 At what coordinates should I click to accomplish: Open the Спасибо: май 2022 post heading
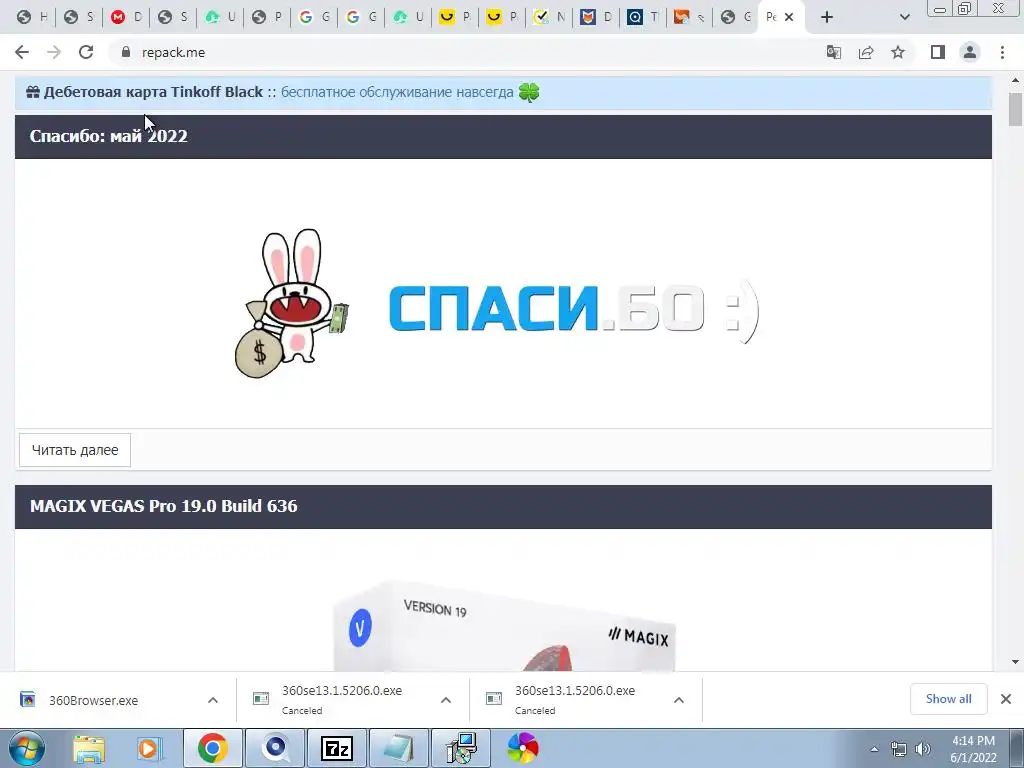108,136
